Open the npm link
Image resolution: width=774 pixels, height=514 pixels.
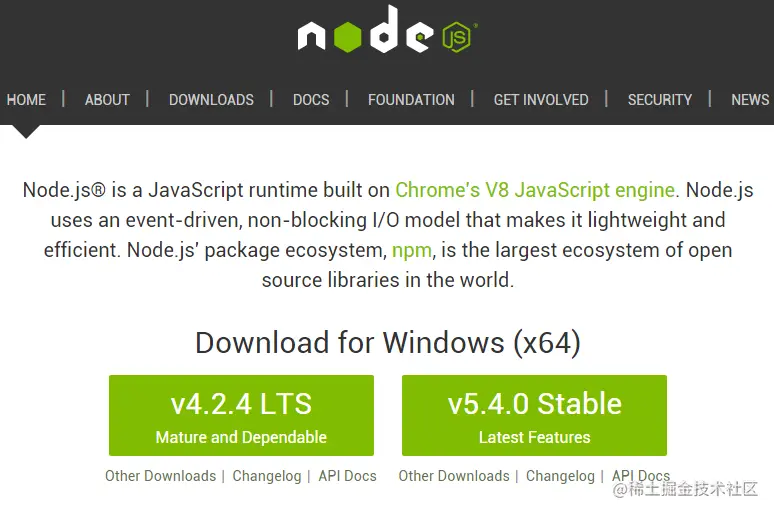[x=412, y=250]
